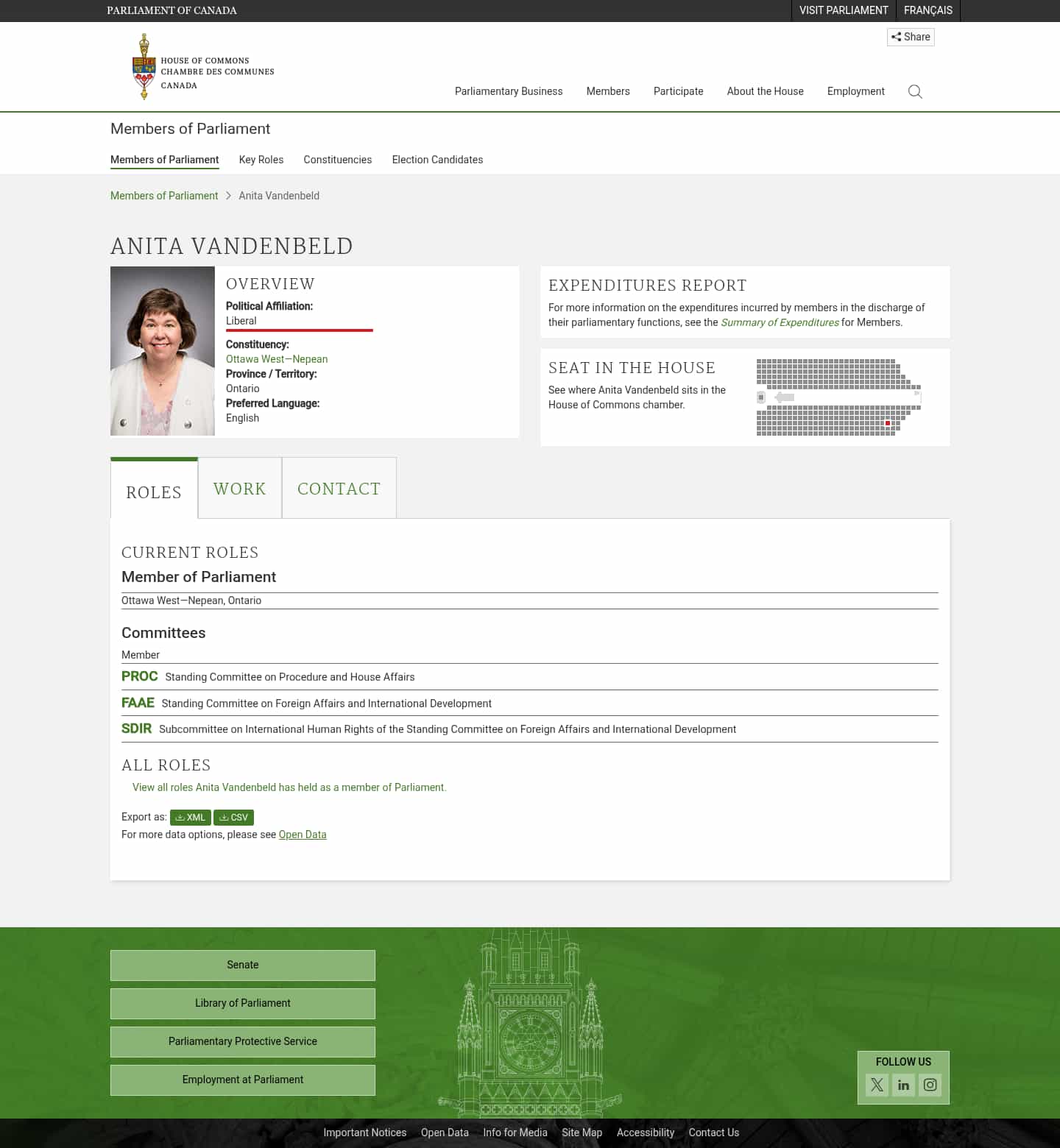Viewport: 1060px width, 1148px height.
Task: Select the Election Candidates tab
Action: click(x=437, y=160)
